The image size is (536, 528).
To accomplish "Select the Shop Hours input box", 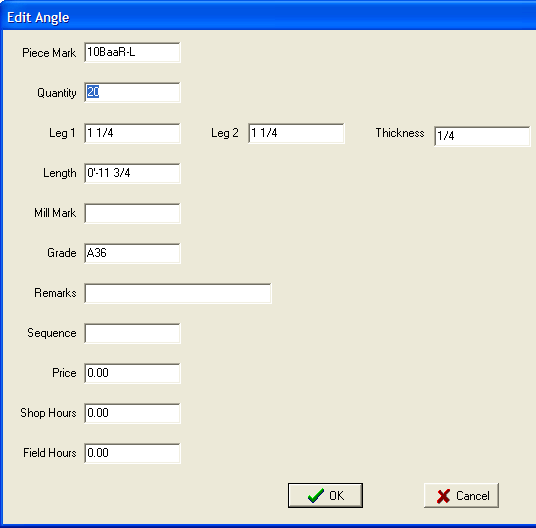I will 132,413.
